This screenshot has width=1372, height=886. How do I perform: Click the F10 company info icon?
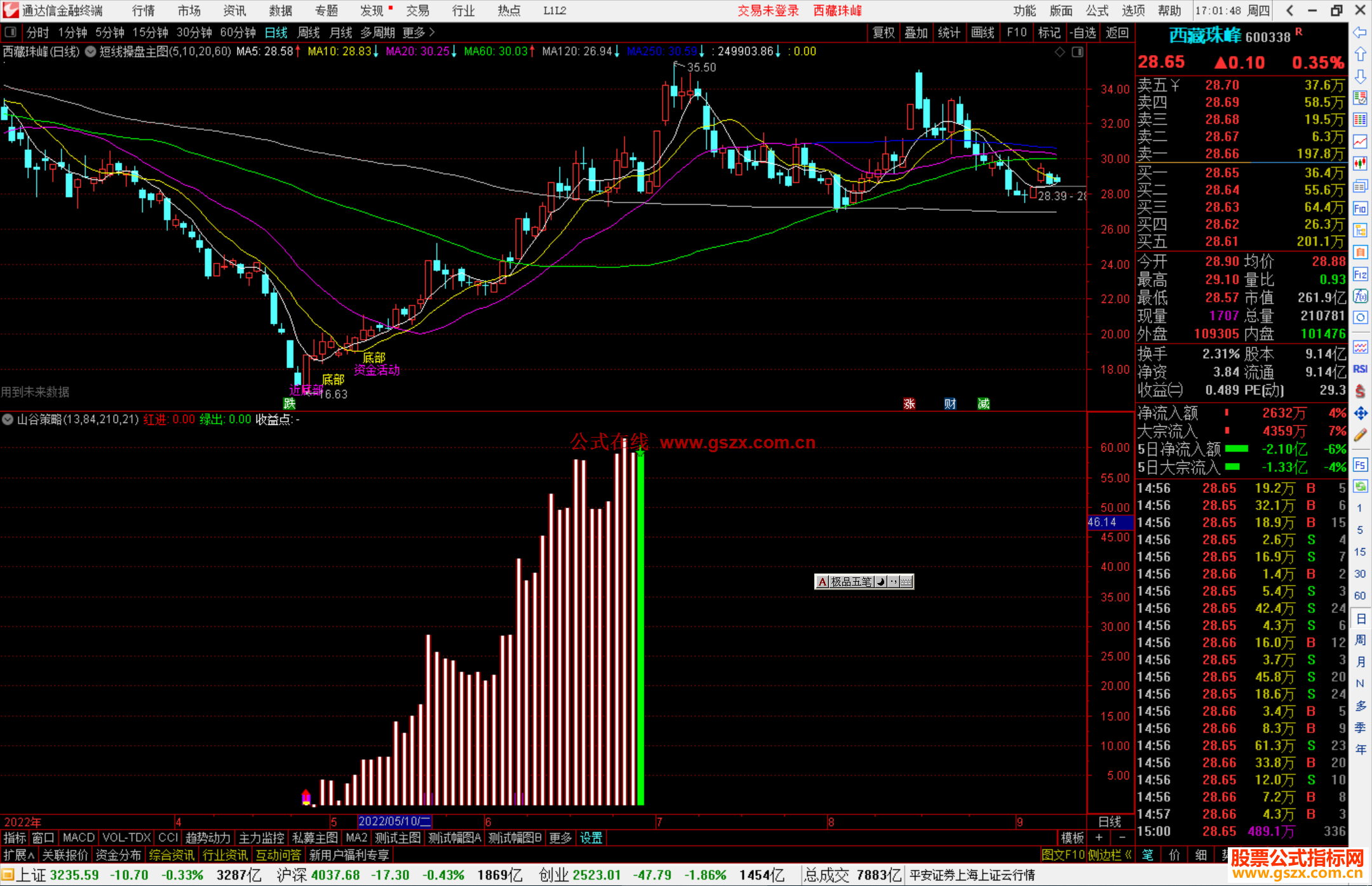1360,208
